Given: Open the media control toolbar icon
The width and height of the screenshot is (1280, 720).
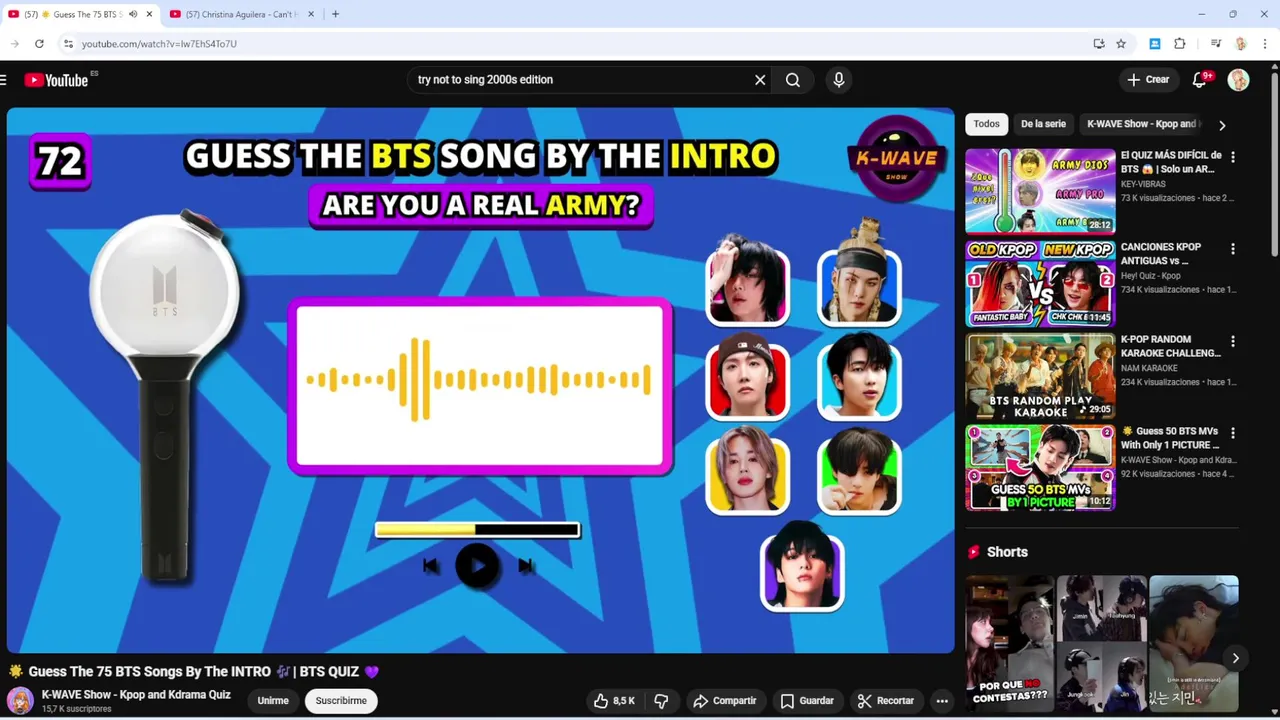Looking at the screenshot, I should pos(1215,44).
